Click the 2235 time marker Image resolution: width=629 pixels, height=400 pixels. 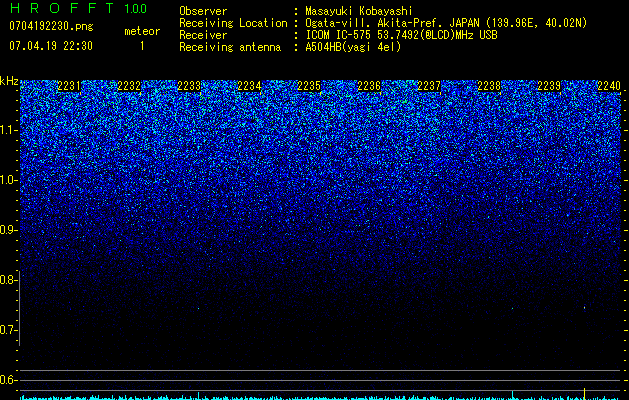point(309,86)
